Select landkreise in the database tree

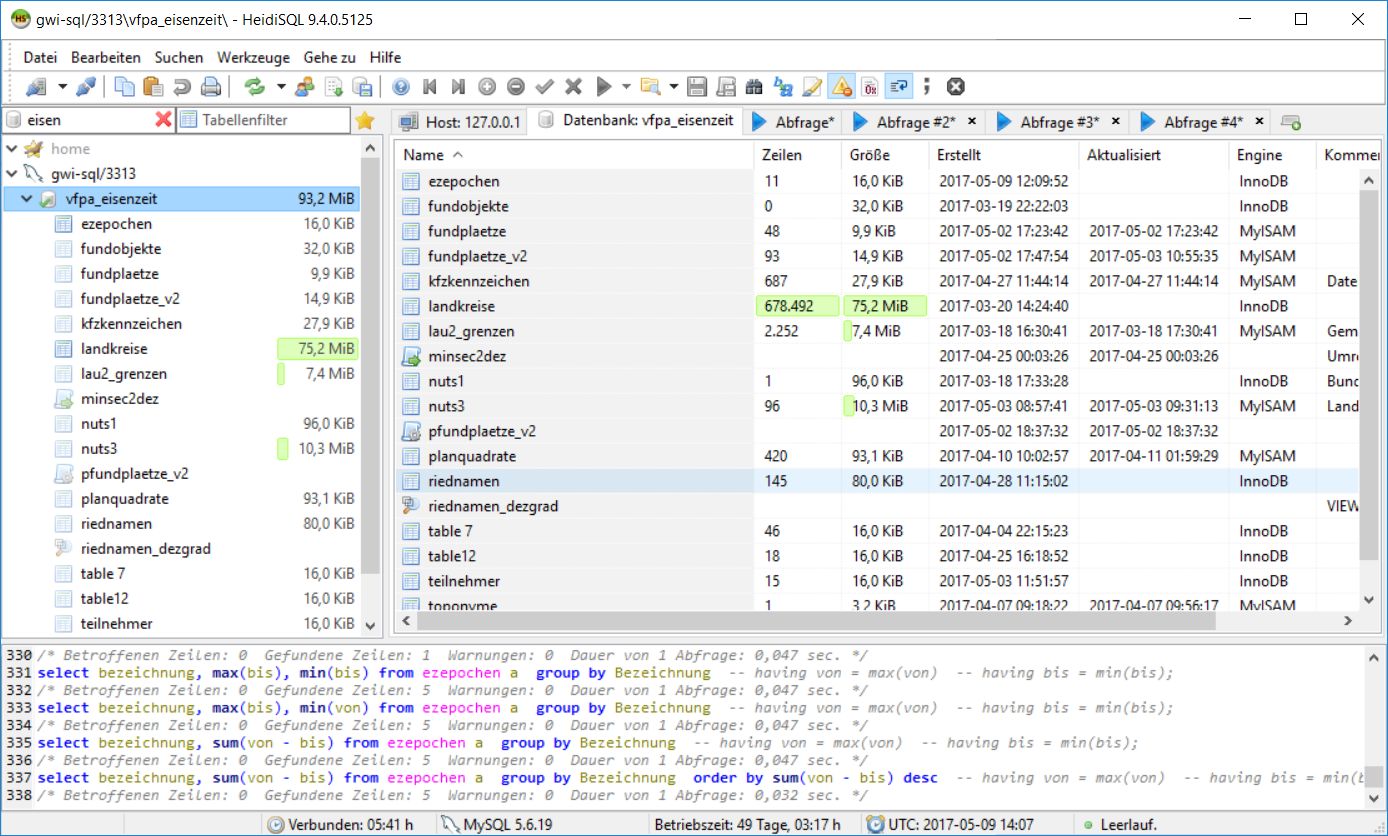tap(114, 349)
